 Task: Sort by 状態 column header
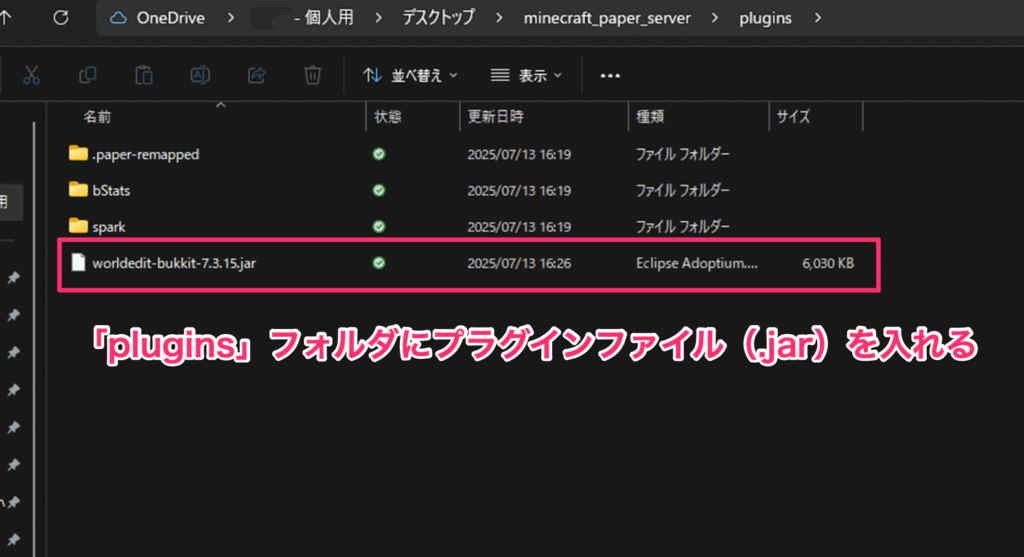pos(387,117)
